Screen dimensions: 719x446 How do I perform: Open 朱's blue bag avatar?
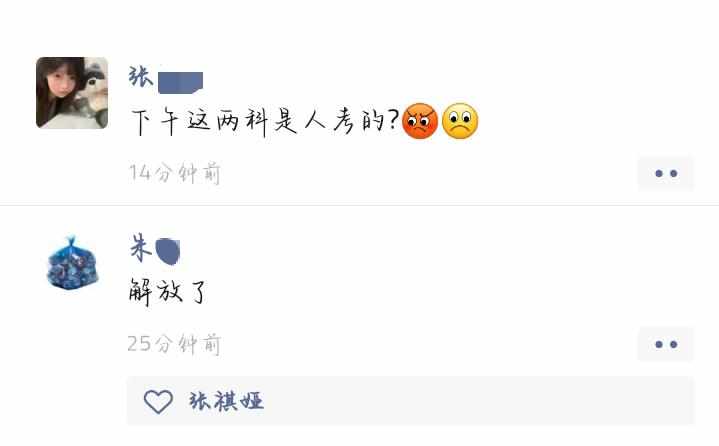tap(72, 263)
